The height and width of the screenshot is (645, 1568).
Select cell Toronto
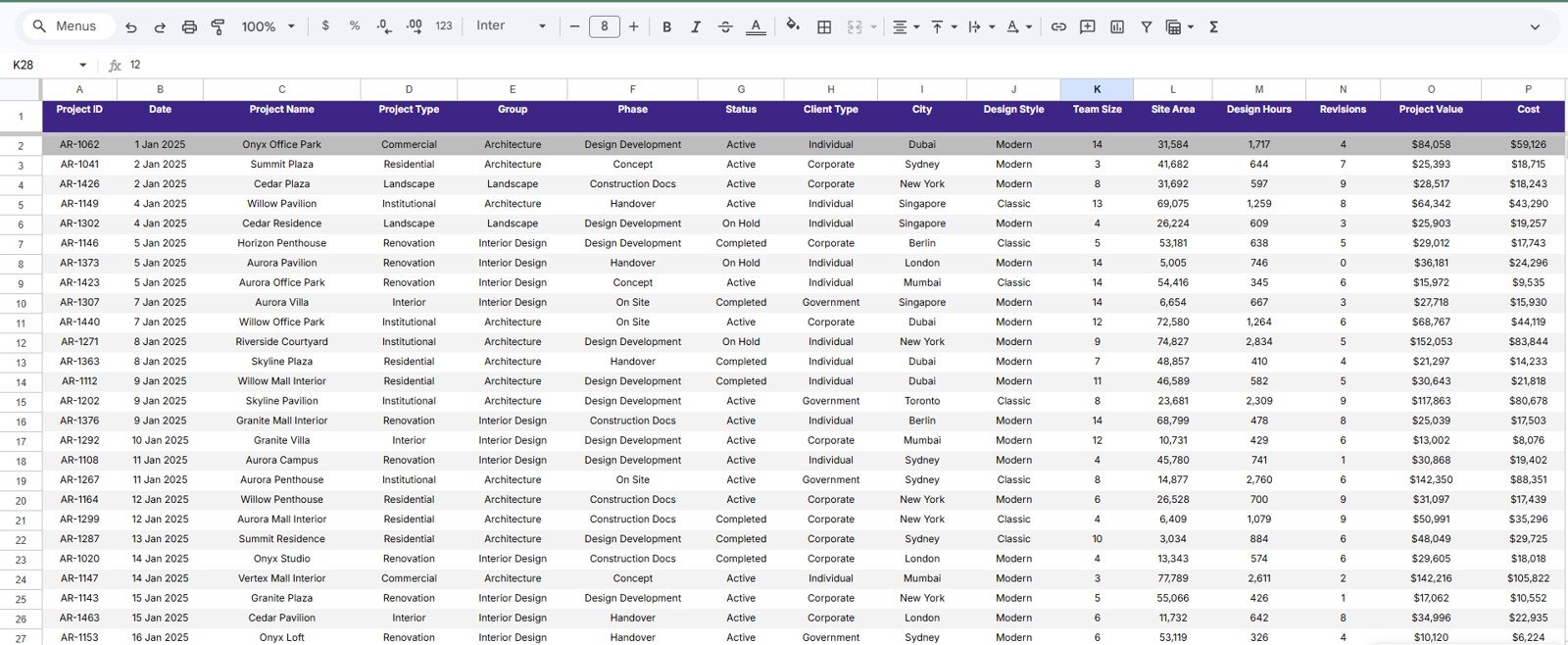(922, 401)
